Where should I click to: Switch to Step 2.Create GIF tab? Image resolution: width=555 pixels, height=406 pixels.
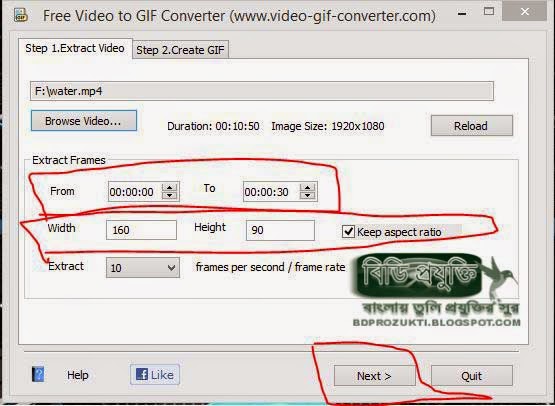click(181, 50)
